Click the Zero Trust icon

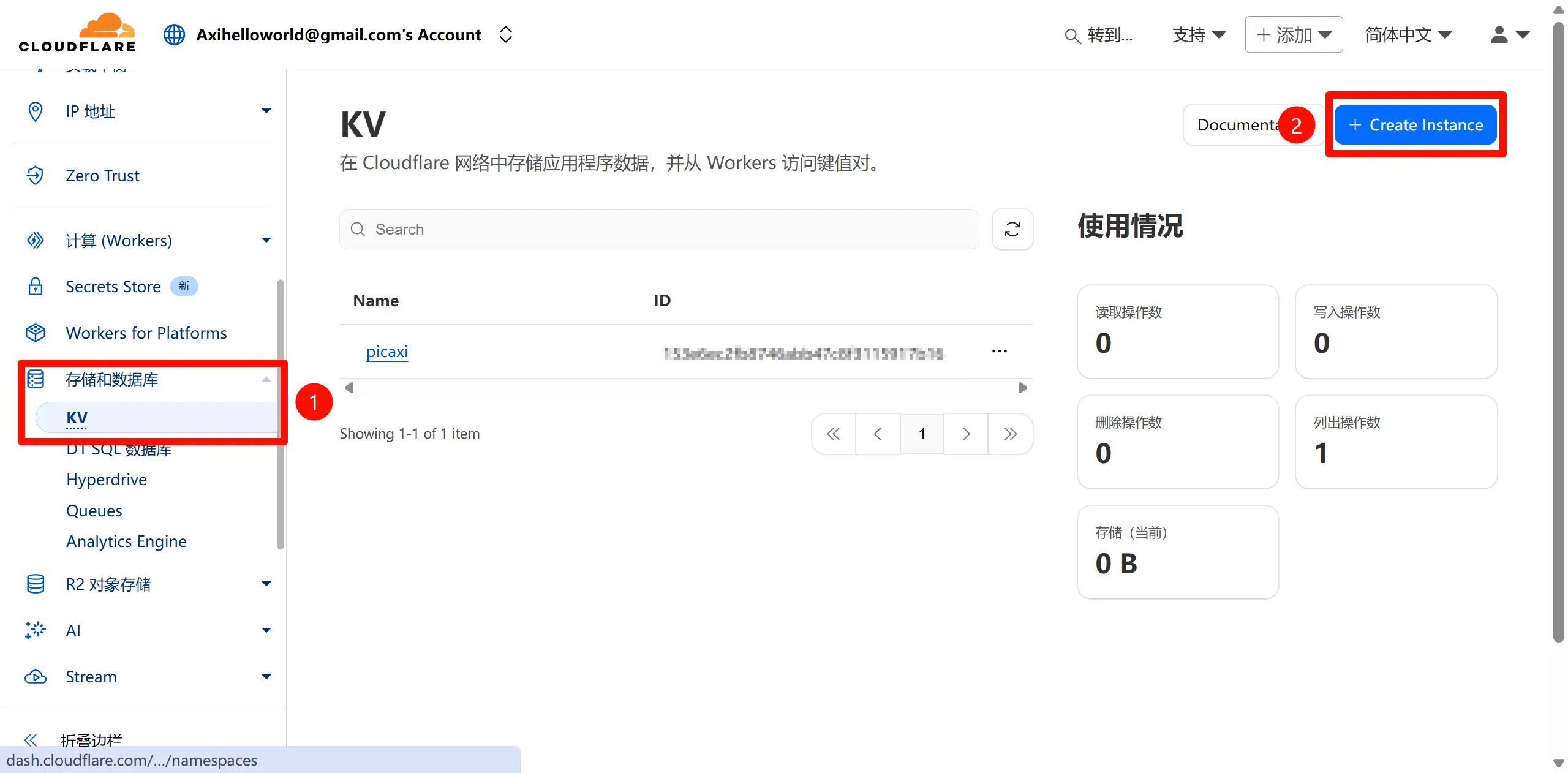pos(36,176)
